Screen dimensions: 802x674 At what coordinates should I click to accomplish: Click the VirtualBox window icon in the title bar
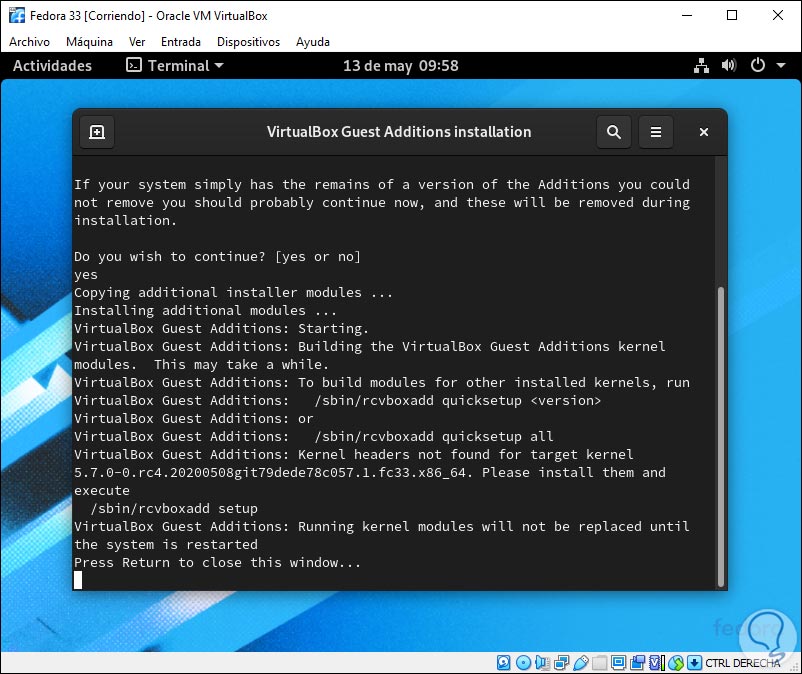[16, 15]
